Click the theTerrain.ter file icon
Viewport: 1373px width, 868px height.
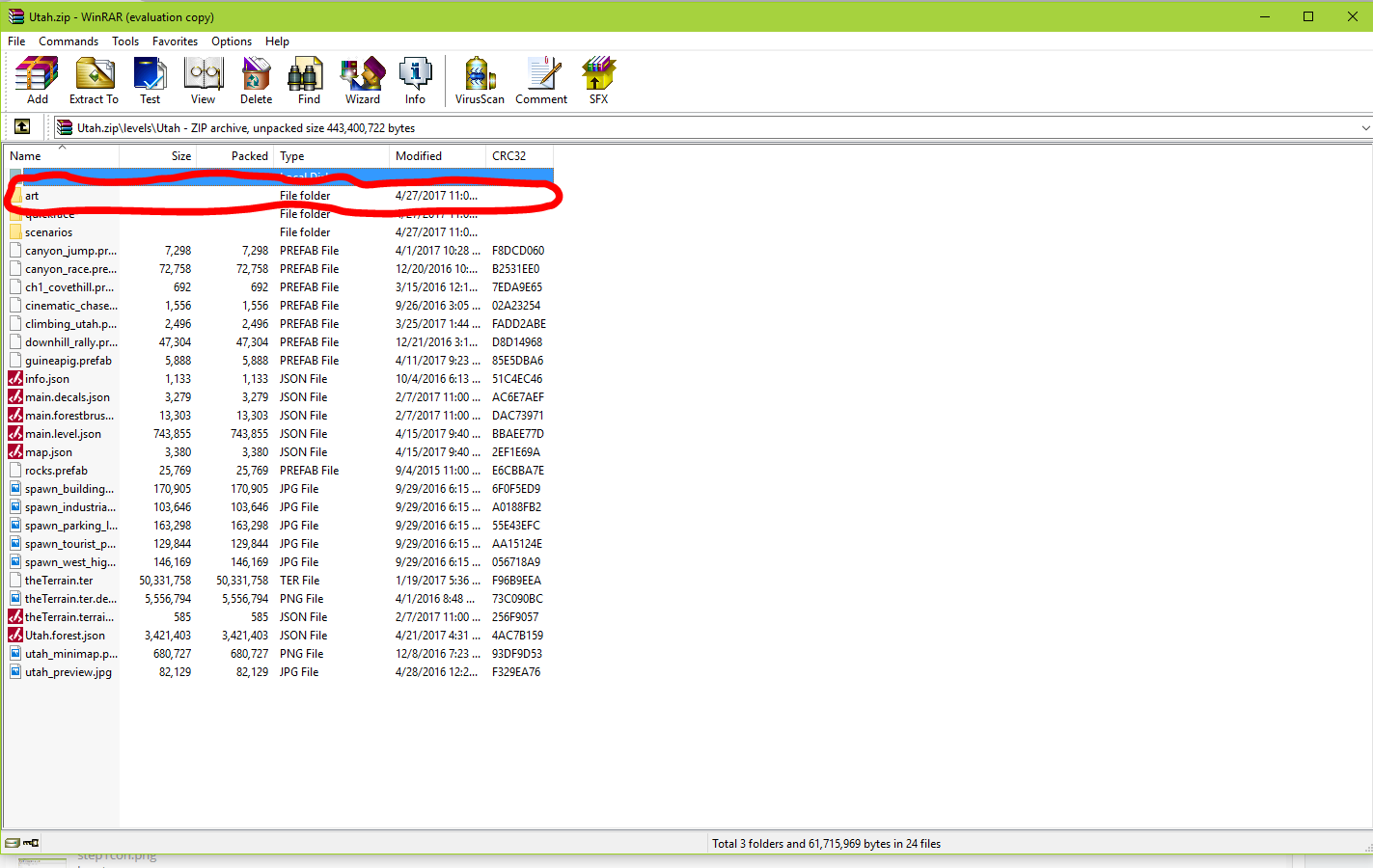(x=15, y=581)
